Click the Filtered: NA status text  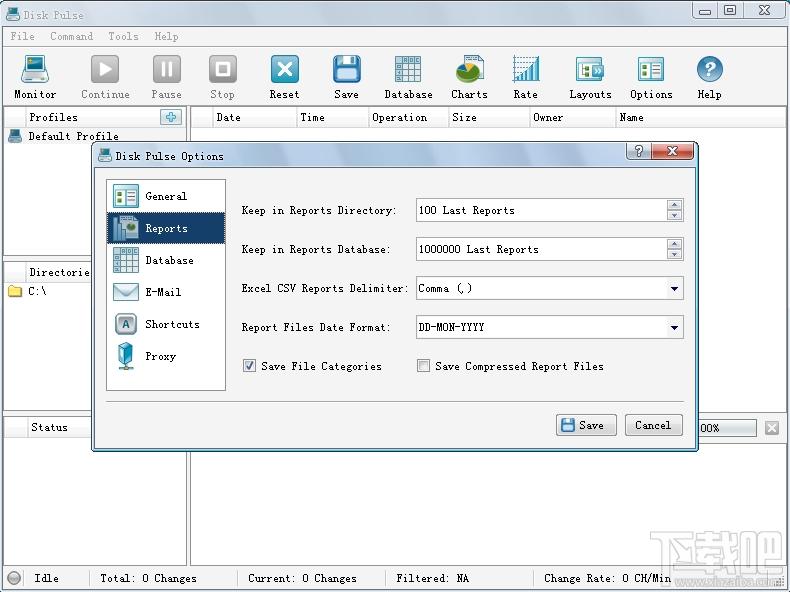432,578
